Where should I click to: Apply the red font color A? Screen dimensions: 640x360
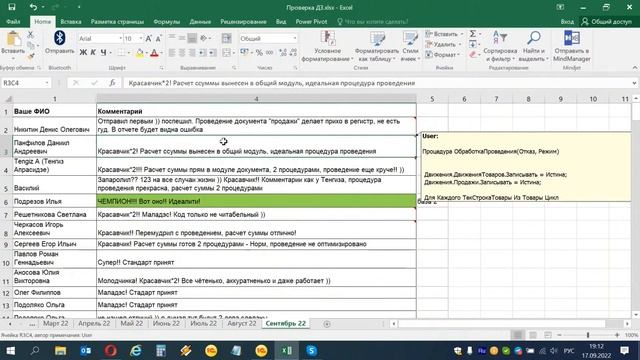pyautogui.click(x=154, y=53)
